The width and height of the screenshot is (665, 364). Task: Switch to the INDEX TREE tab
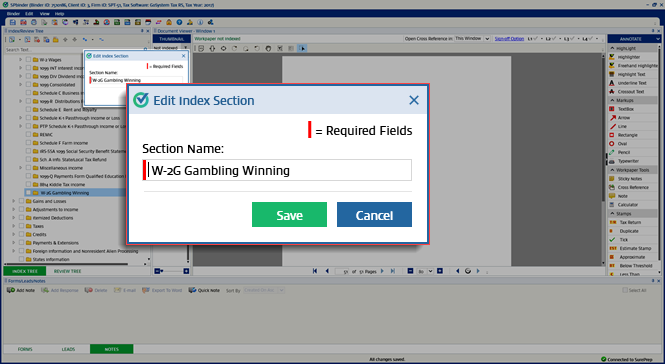tap(25, 271)
